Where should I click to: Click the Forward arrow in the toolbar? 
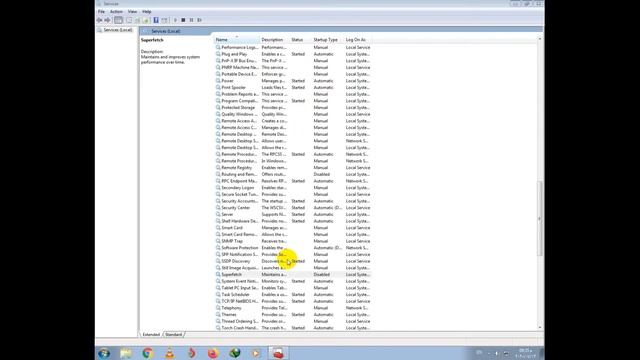click(x=107, y=20)
